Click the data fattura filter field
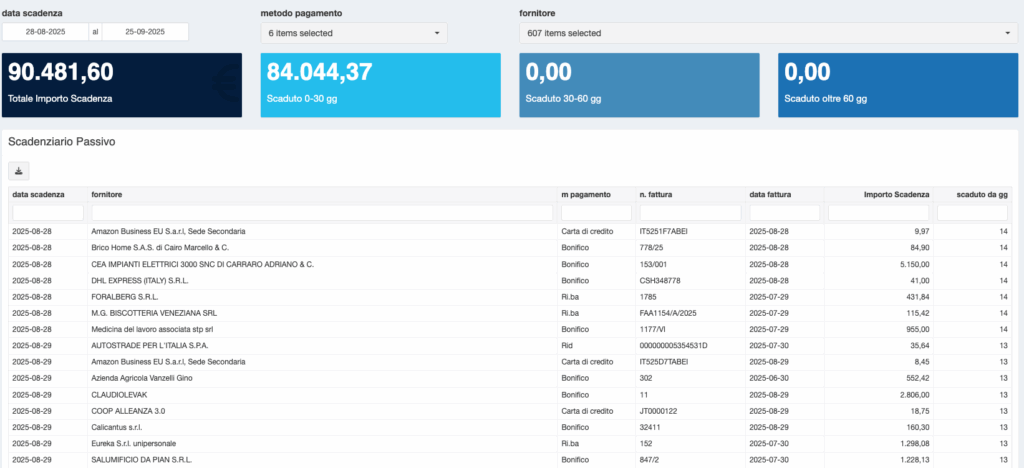This screenshot has height=468, width=1024. (783, 213)
